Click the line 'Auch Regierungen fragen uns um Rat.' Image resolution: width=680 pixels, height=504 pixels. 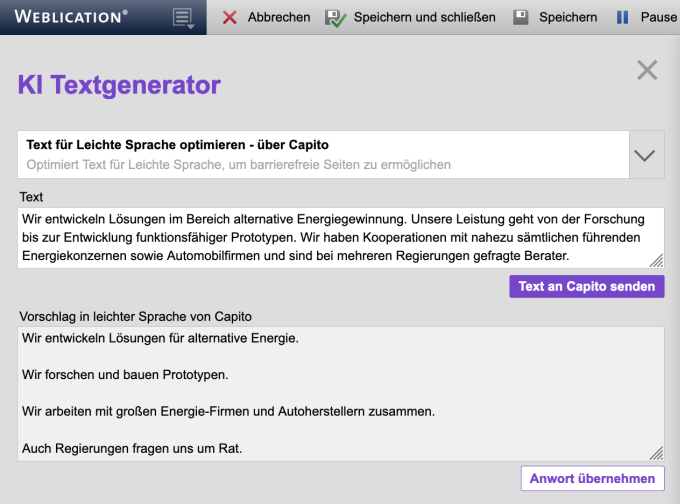(x=132, y=448)
